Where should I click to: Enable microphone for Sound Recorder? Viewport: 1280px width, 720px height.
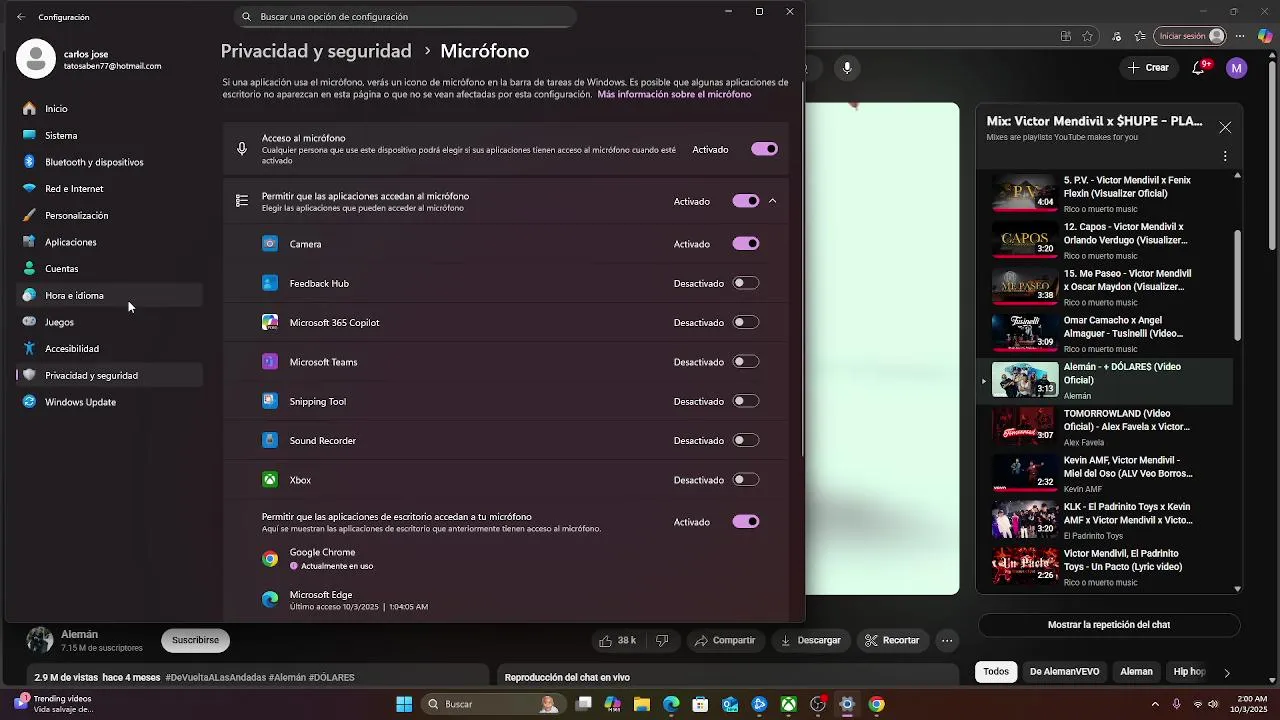click(x=746, y=440)
